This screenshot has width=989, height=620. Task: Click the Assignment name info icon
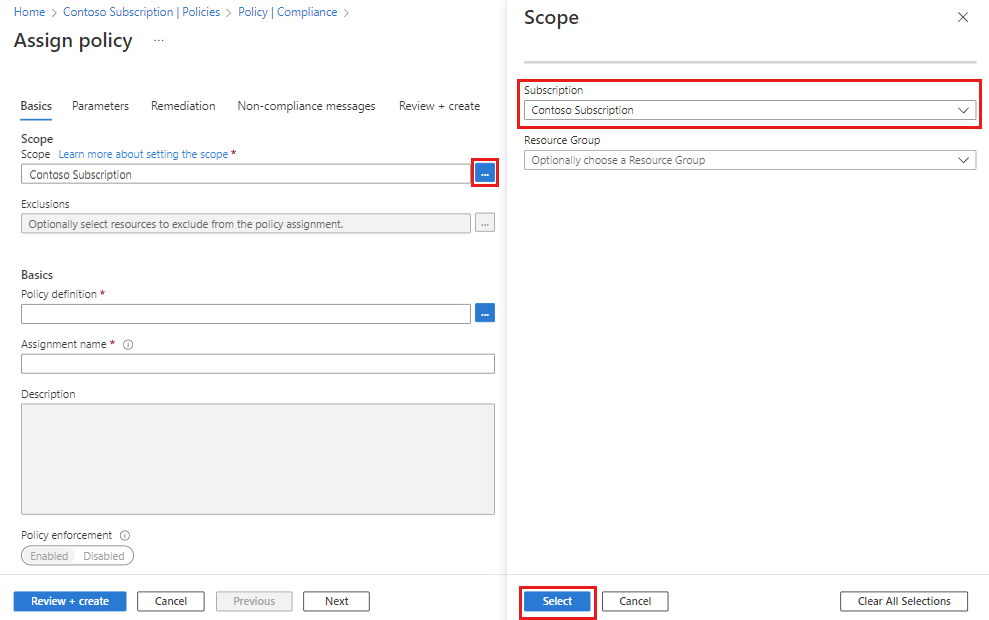(x=128, y=344)
